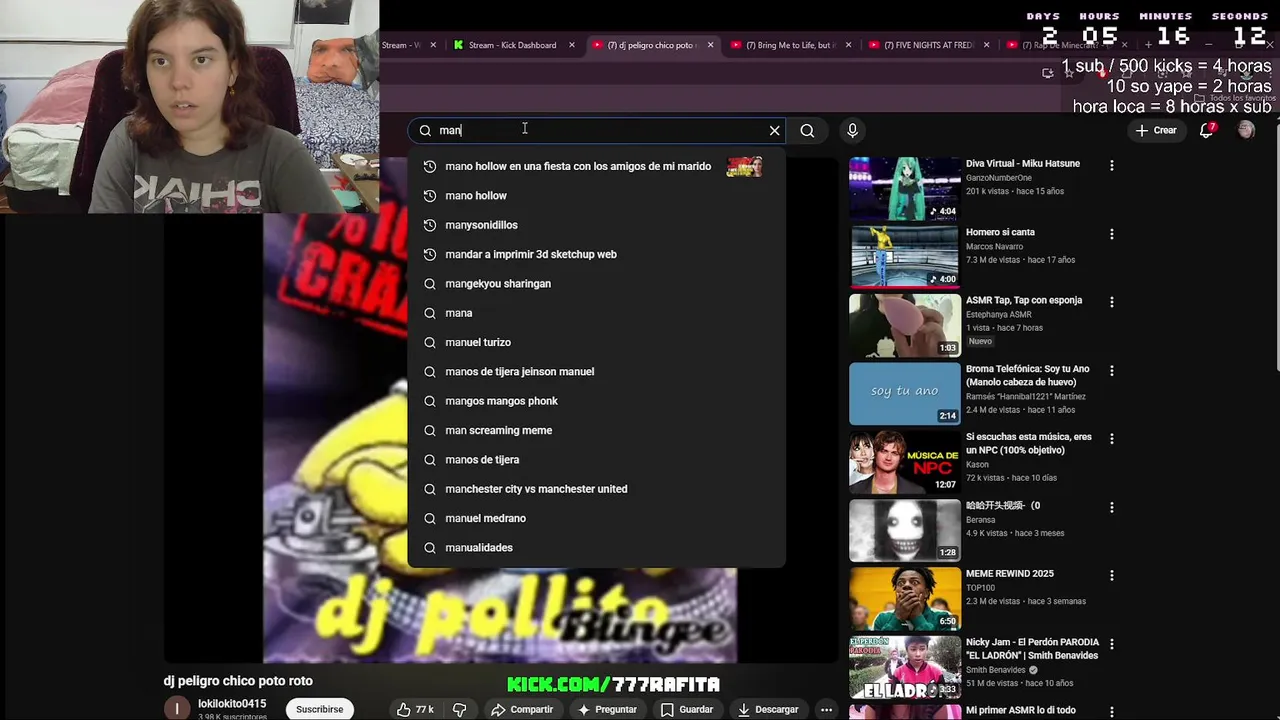
Task: Click the Suscribirse button
Action: click(x=320, y=709)
